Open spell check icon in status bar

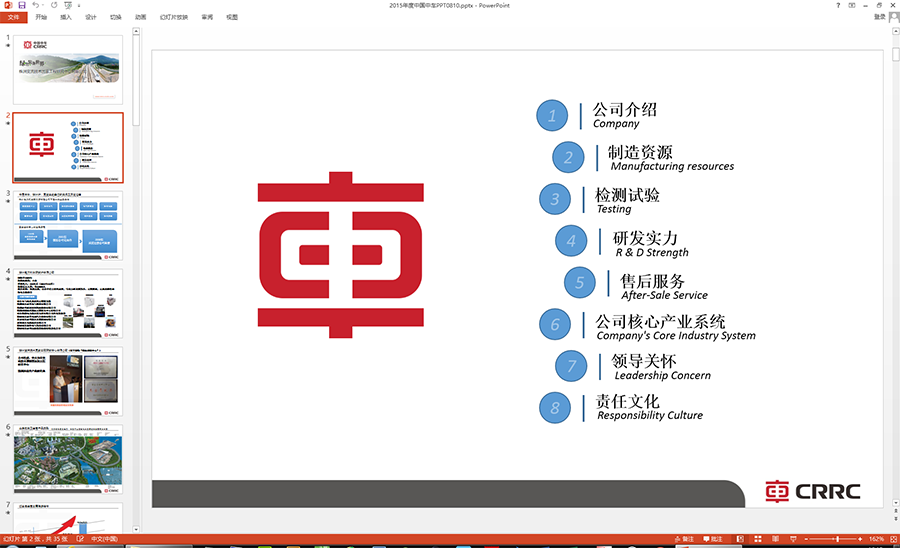coord(80,539)
